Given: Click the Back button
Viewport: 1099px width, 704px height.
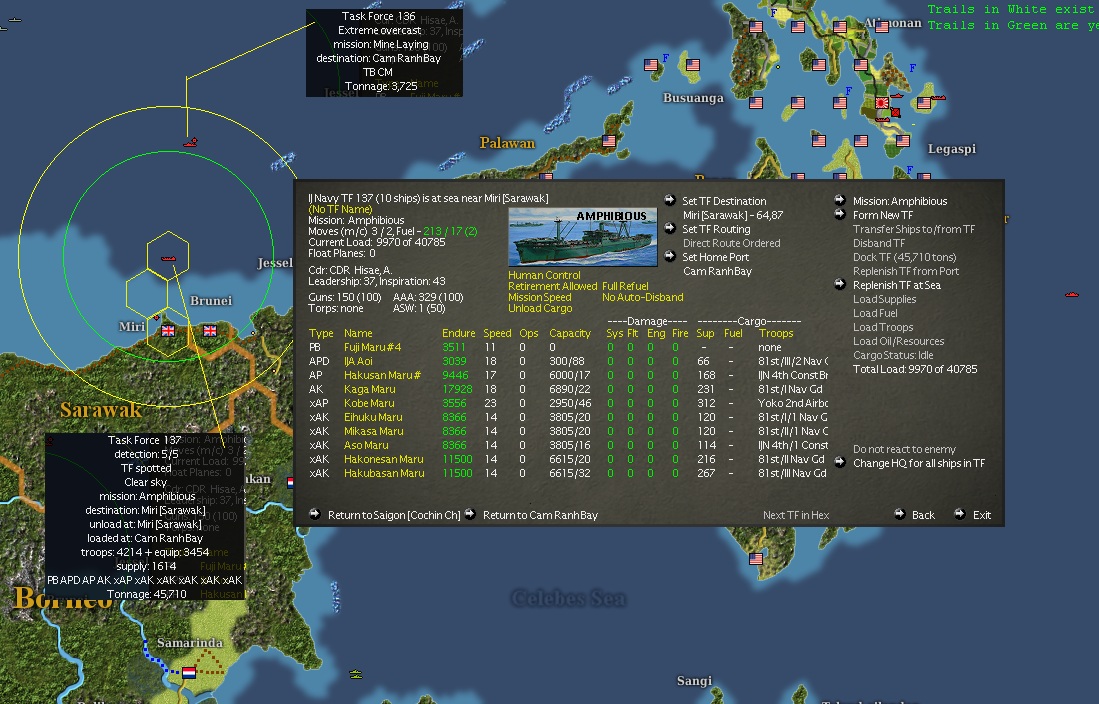Looking at the screenshot, I should tap(922, 515).
